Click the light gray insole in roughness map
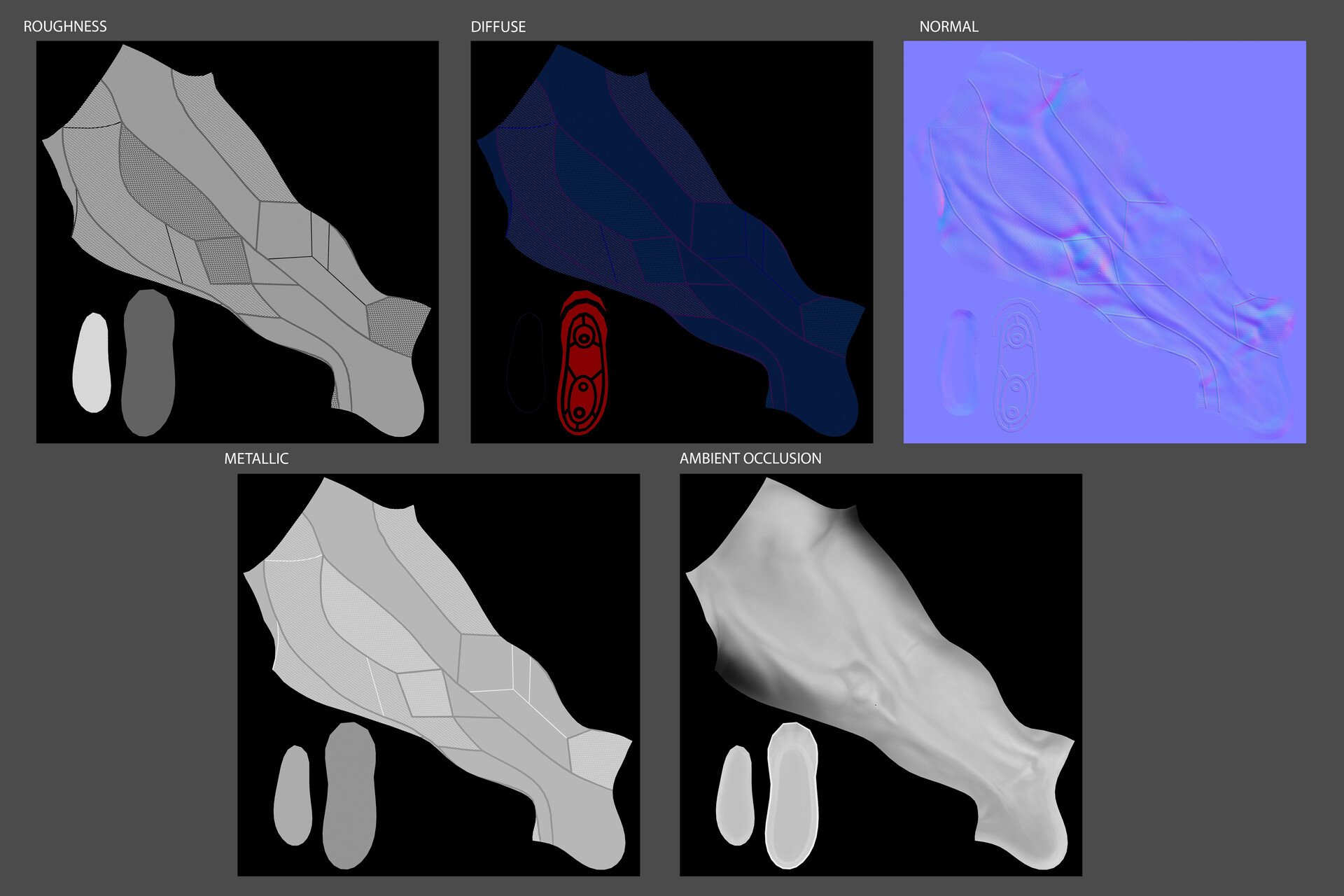1344x896 pixels. tap(92, 363)
